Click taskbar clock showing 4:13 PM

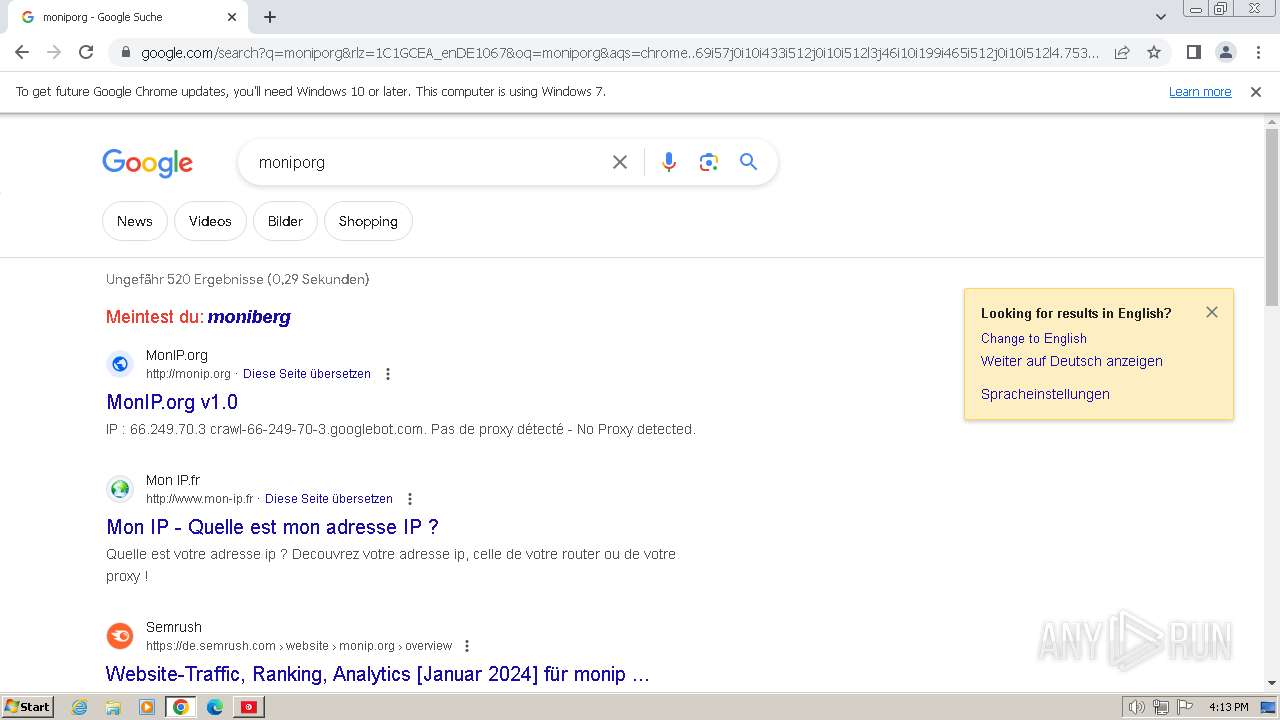pos(1228,707)
